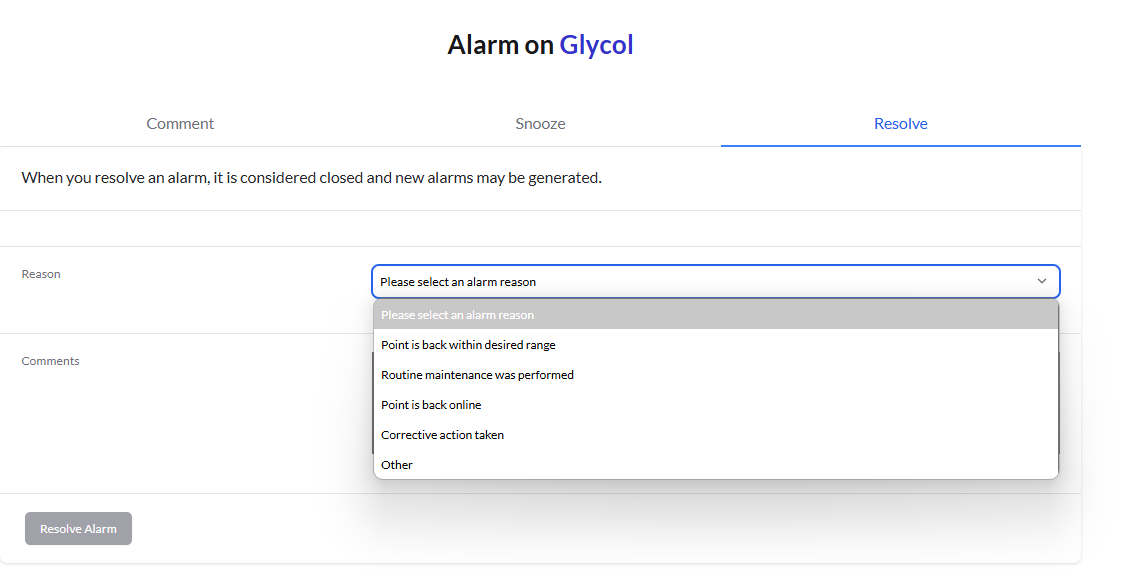Pick 'Other' from the reason list

(716, 465)
